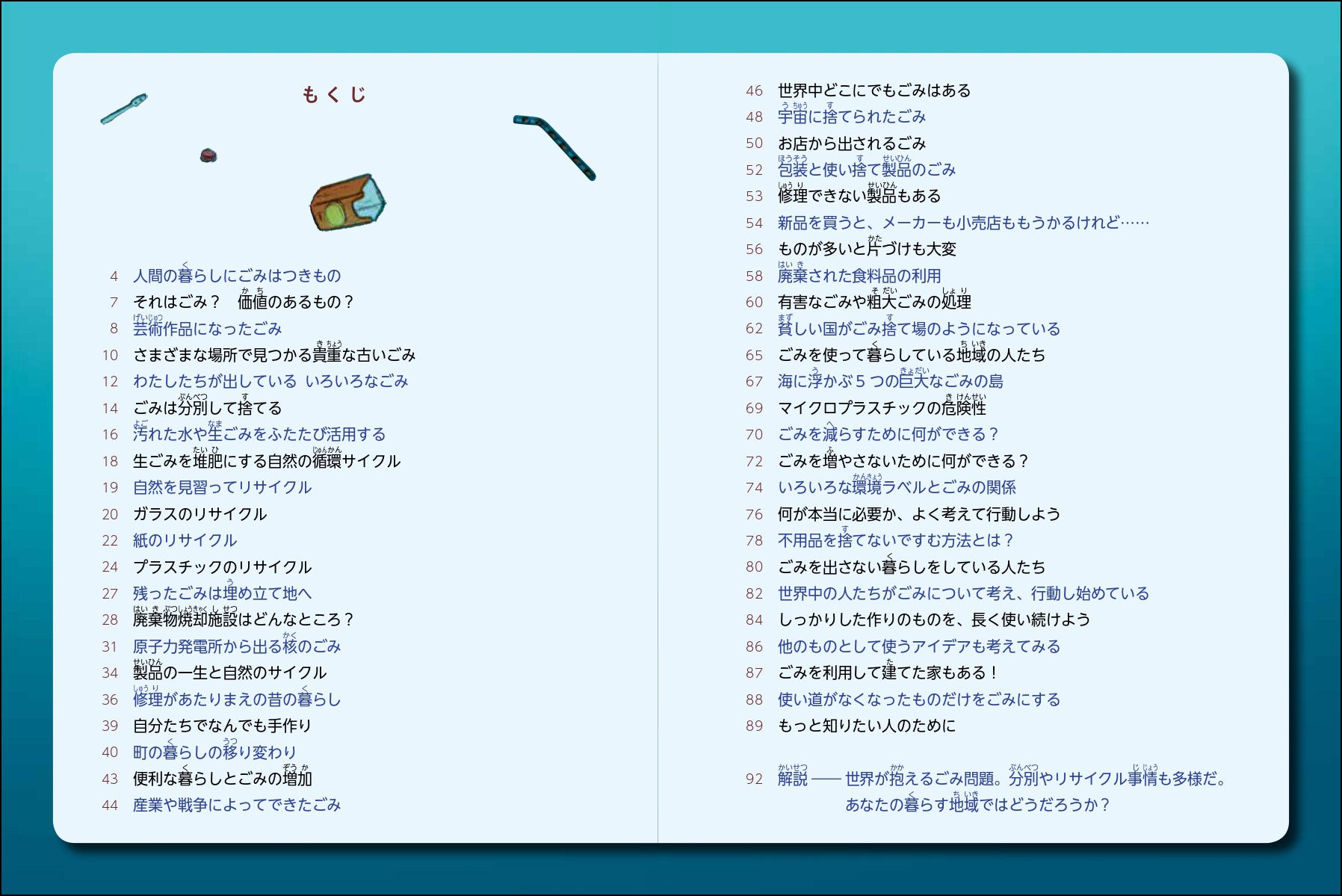This screenshot has height=896, width=1342.
Task: Click entry 海に浮かぶ5つの巨大なごみの島
Action: (x=889, y=381)
